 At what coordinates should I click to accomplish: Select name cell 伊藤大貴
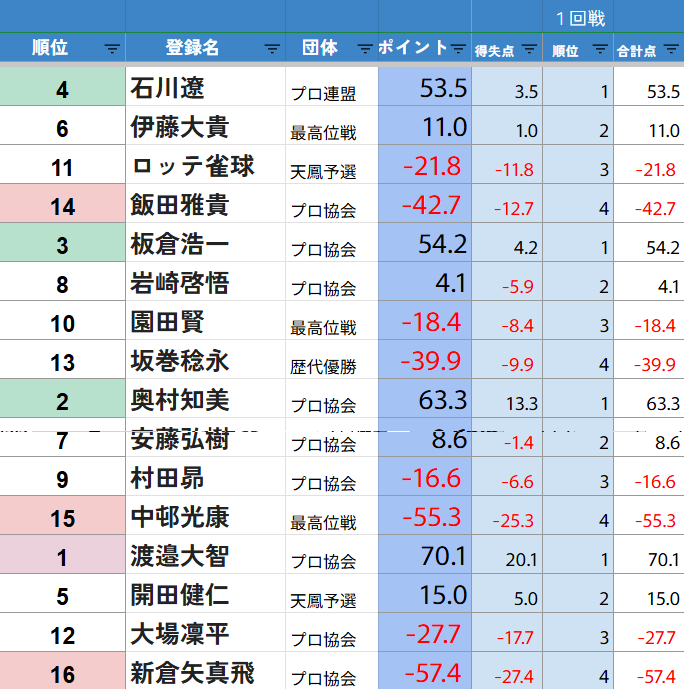click(206, 125)
